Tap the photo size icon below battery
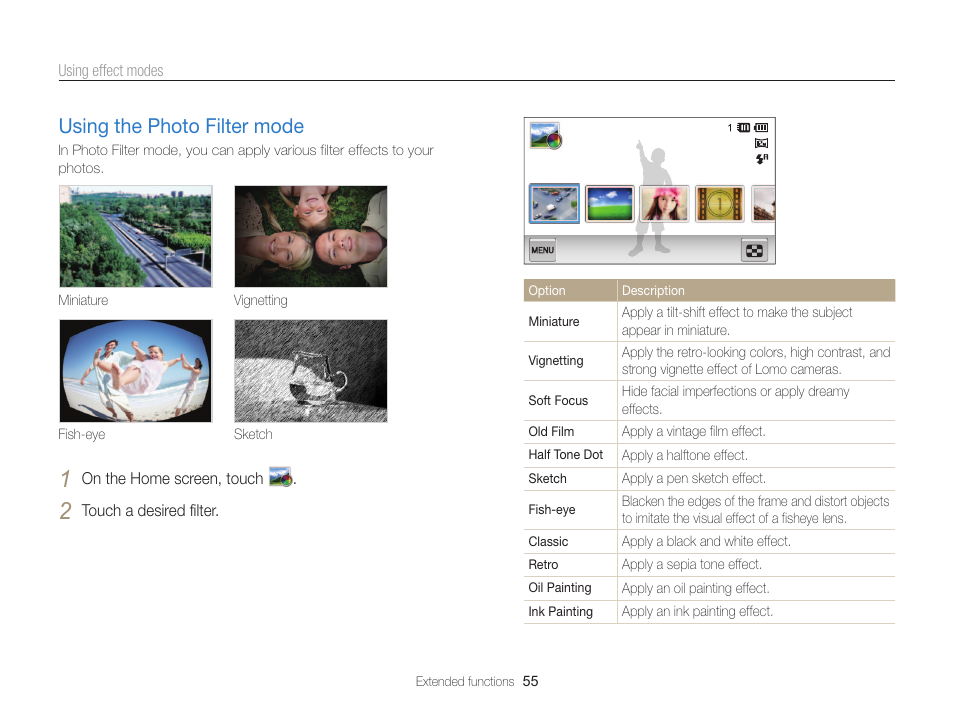The width and height of the screenshot is (954, 720). 761,143
